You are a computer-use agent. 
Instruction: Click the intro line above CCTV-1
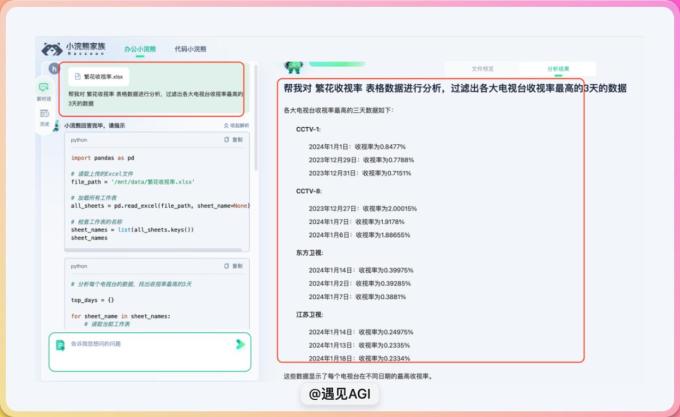tap(338, 111)
